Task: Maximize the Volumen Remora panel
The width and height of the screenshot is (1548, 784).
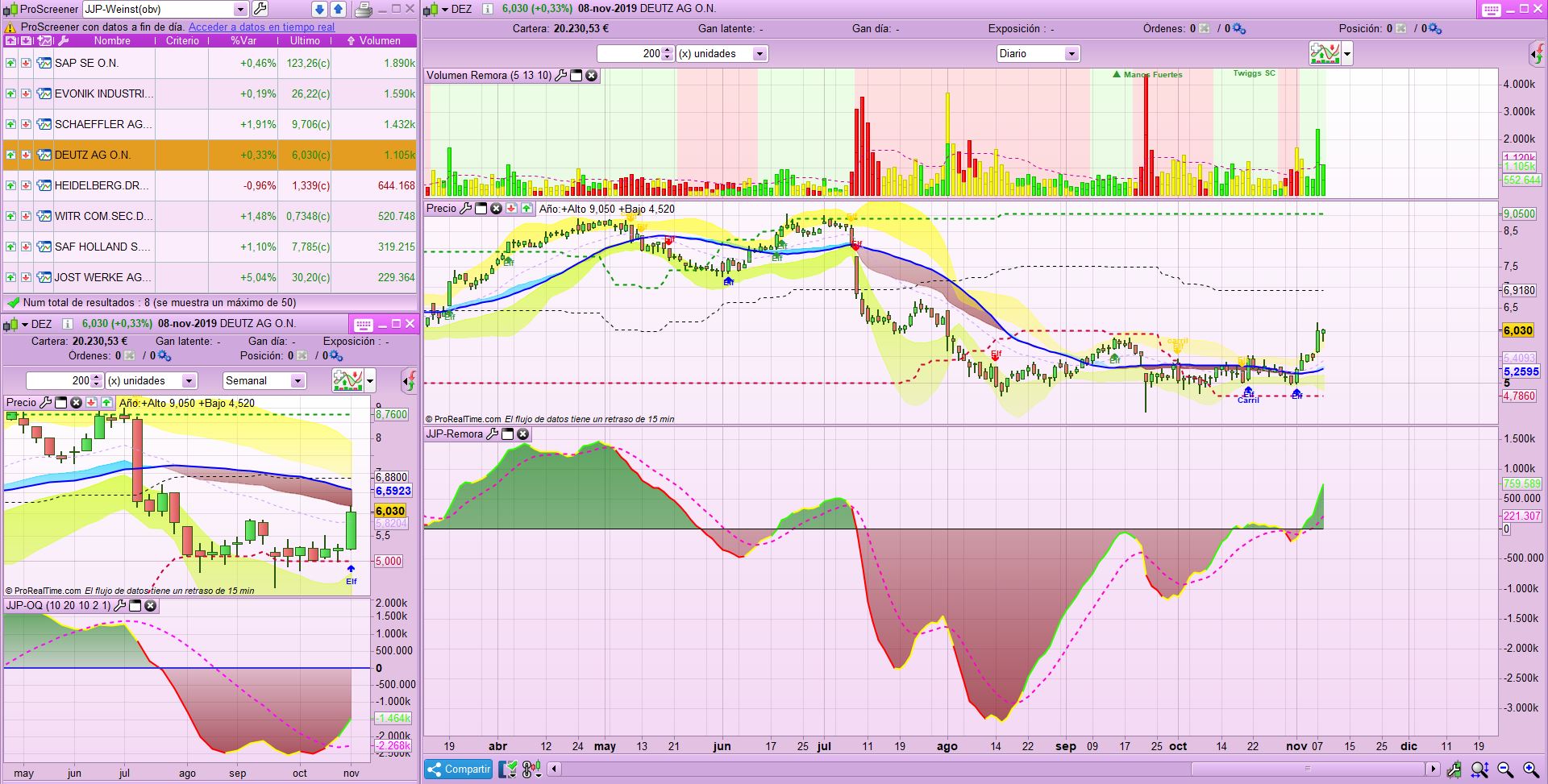Action: click(x=576, y=75)
